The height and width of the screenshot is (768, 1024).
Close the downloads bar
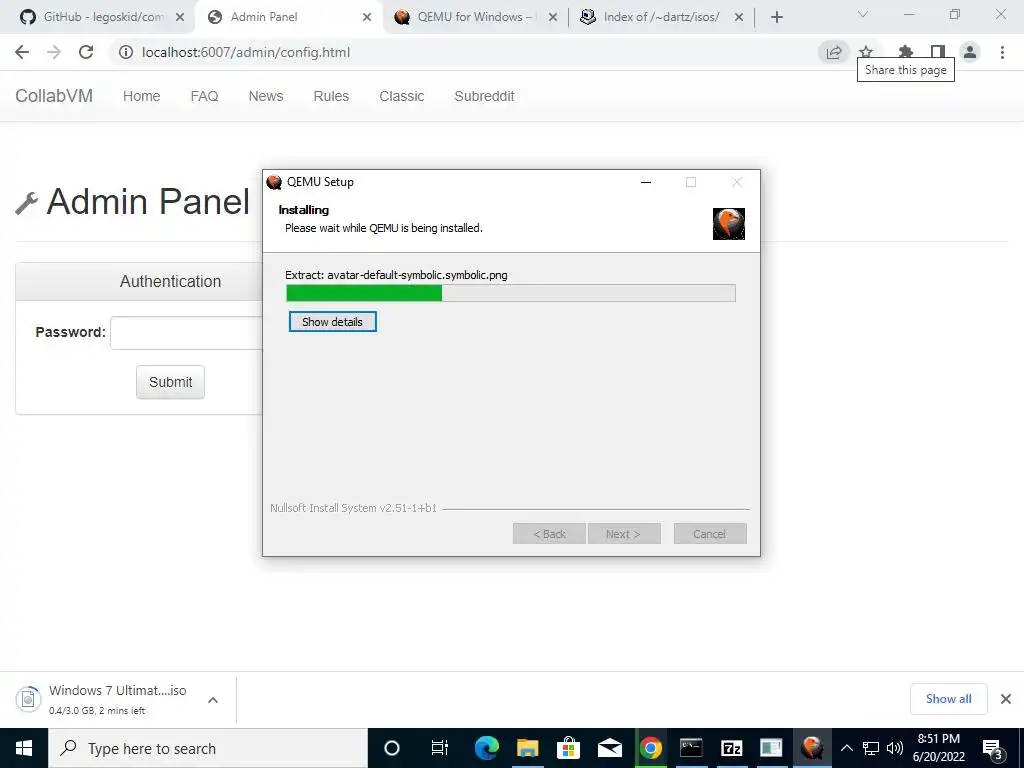(x=1006, y=699)
